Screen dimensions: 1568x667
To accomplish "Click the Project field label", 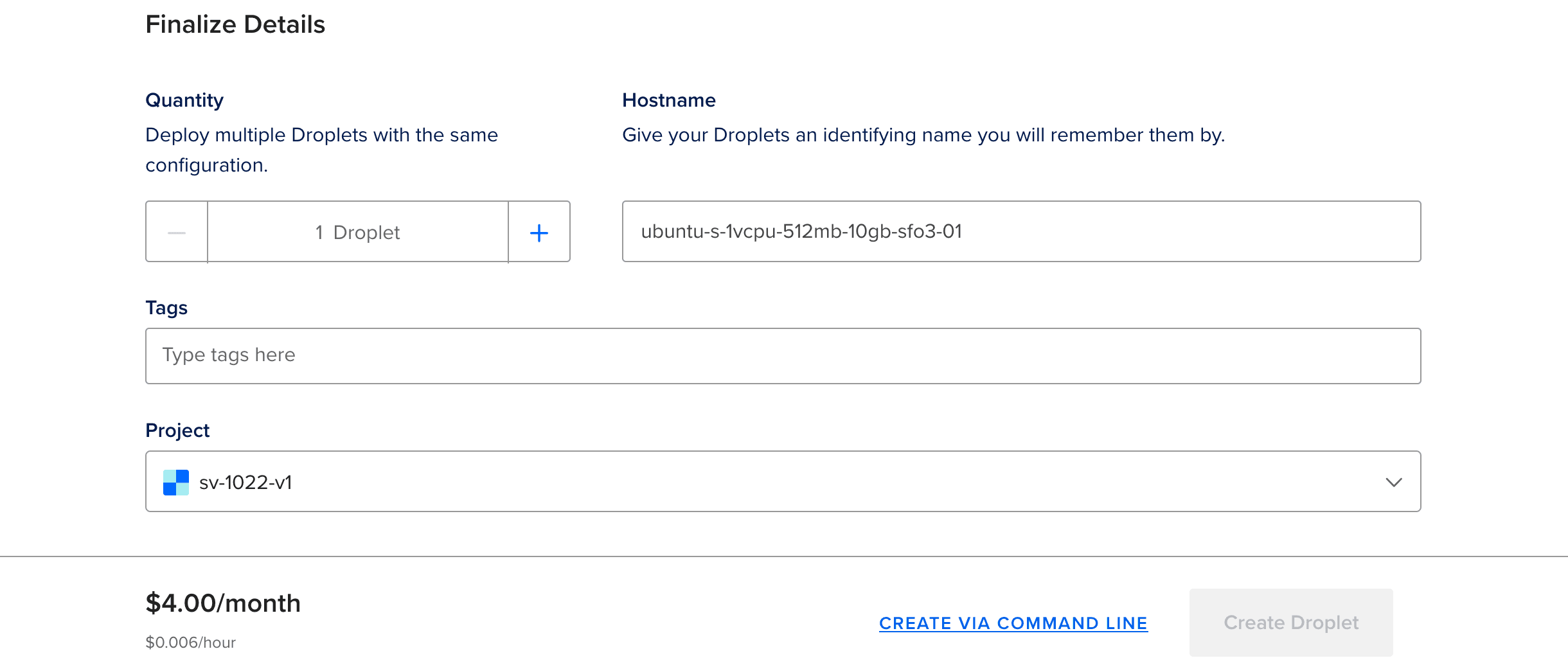I will 177,431.
